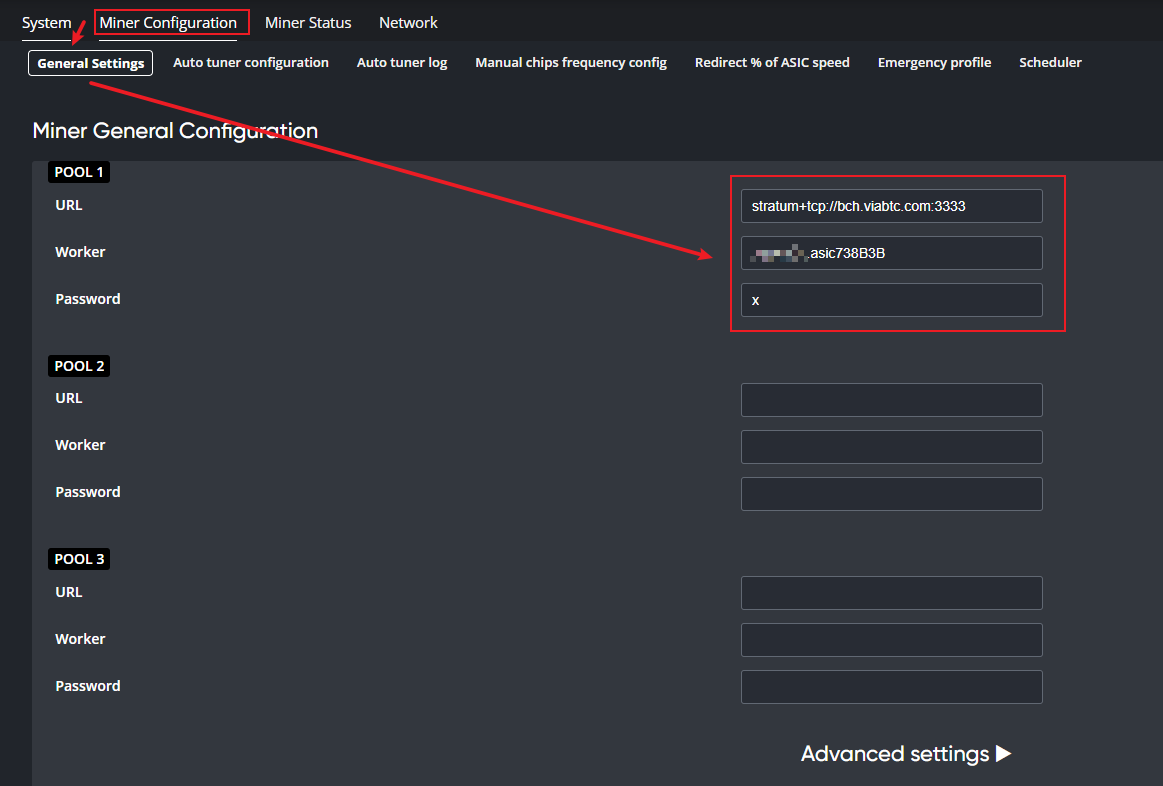Click the empty Pool 3 URL field
Screen dimensions: 1163x786
891,593
